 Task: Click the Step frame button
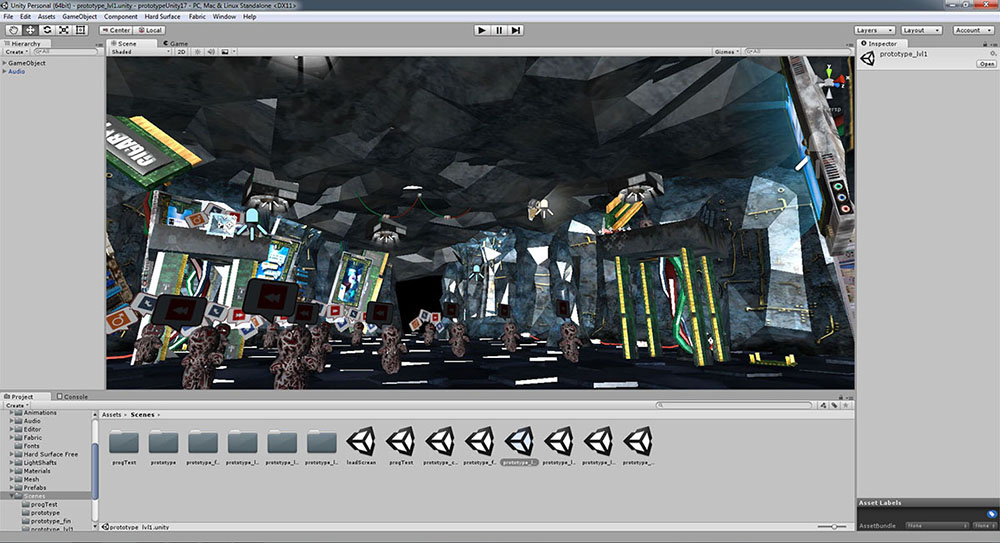point(516,30)
